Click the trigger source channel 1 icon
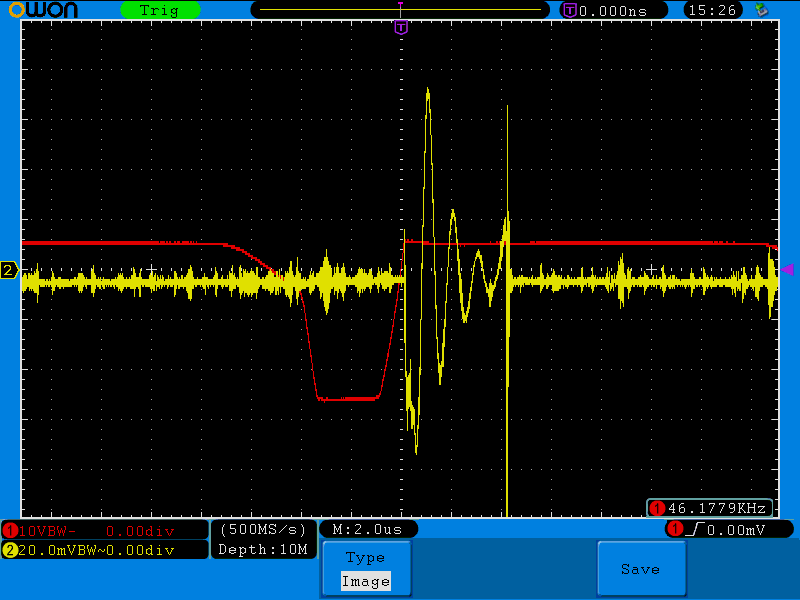This screenshot has height=600, width=800. (x=675, y=529)
